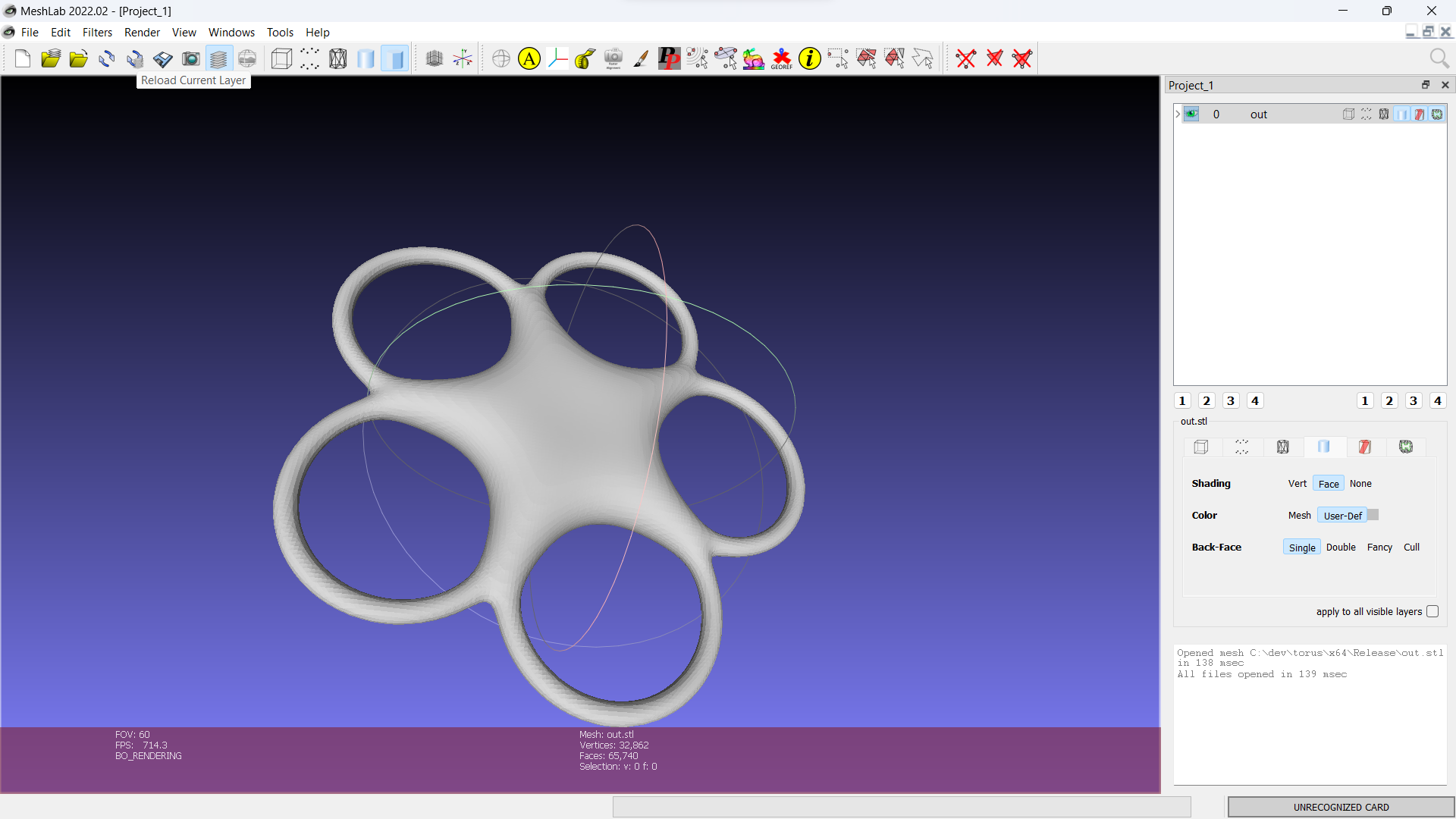This screenshot has height=819, width=1456.
Task: Open the Edit menu
Action: point(61,33)
